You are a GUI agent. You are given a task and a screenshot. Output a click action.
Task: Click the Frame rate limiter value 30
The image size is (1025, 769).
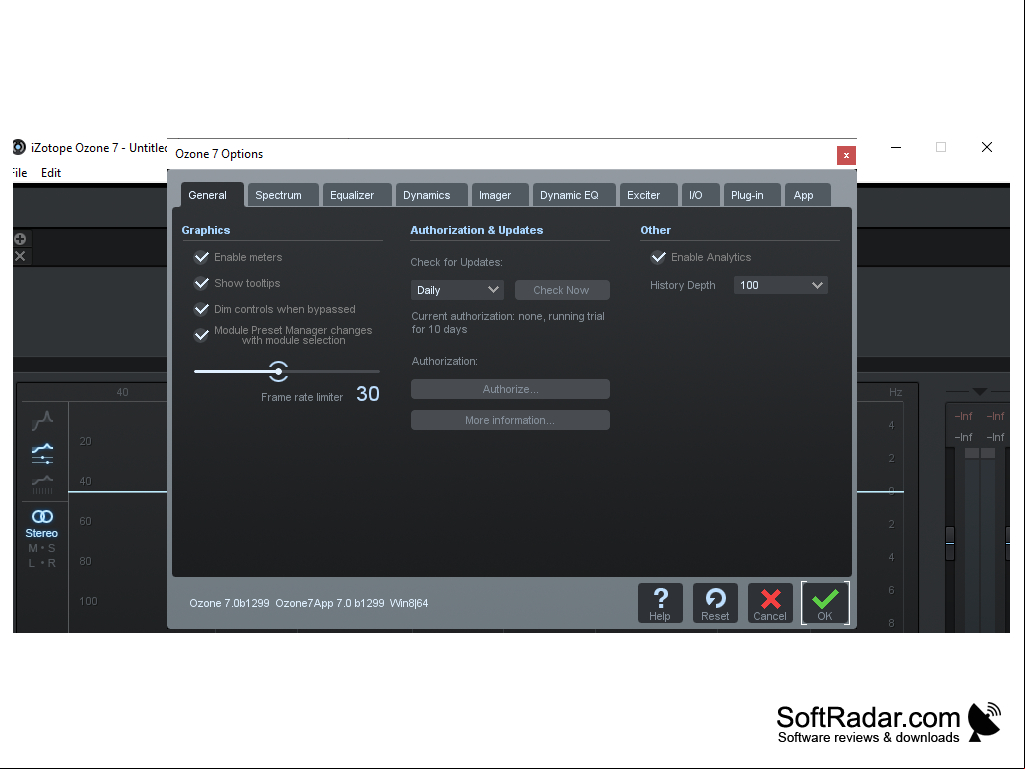pyautogui.click(x=368, y=394)
